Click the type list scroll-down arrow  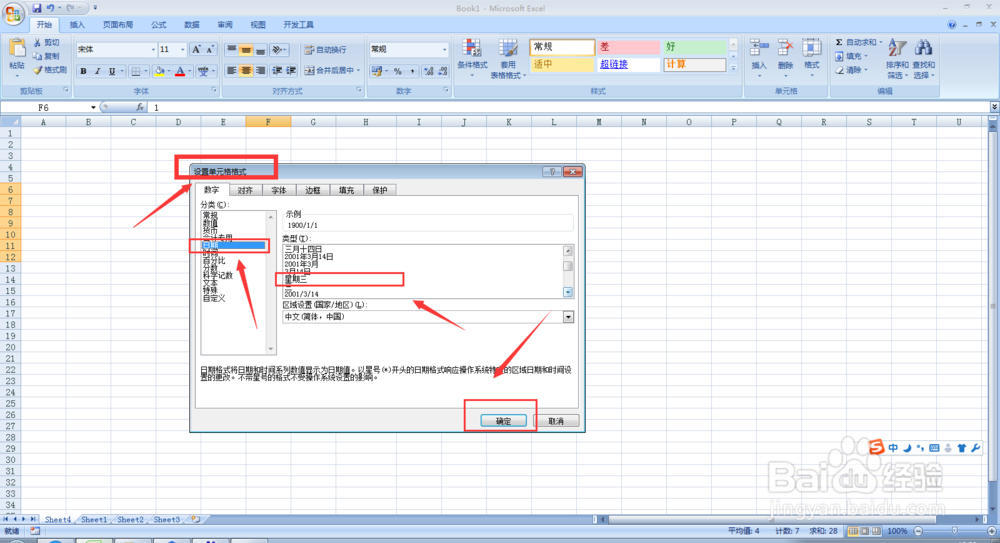click(x=568, y=292)
